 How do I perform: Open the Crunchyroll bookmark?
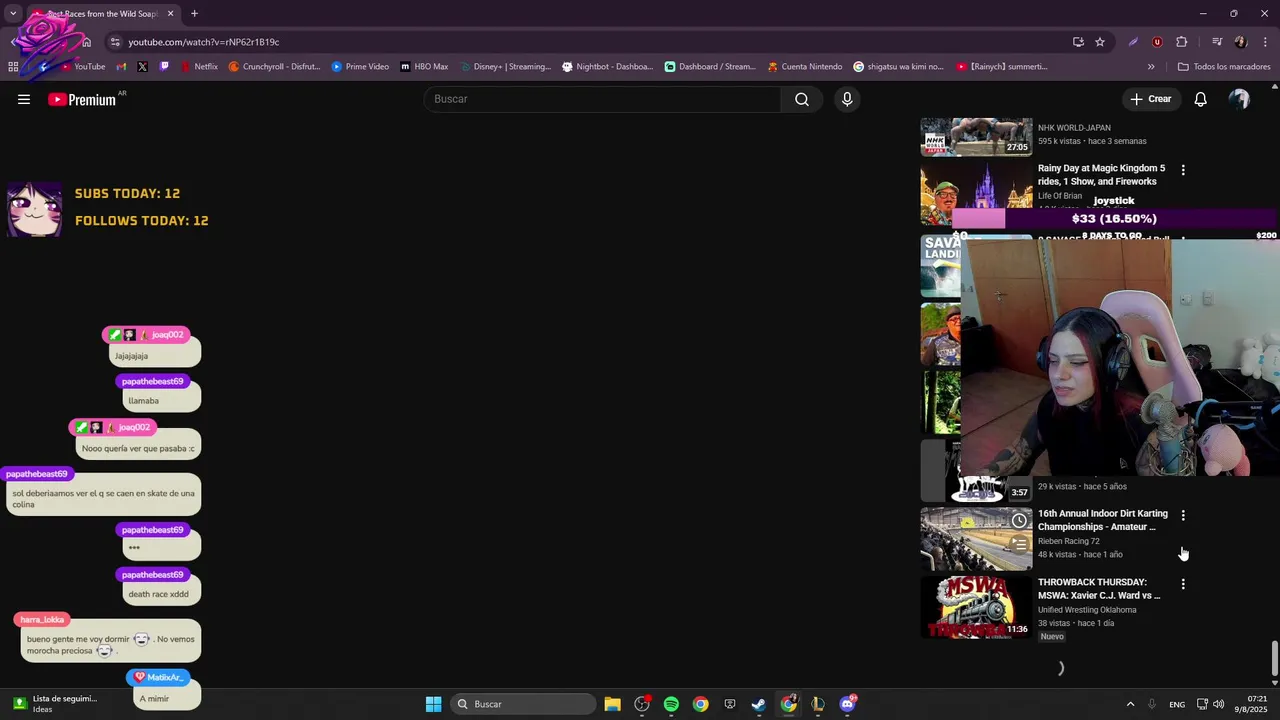[274, 67]
